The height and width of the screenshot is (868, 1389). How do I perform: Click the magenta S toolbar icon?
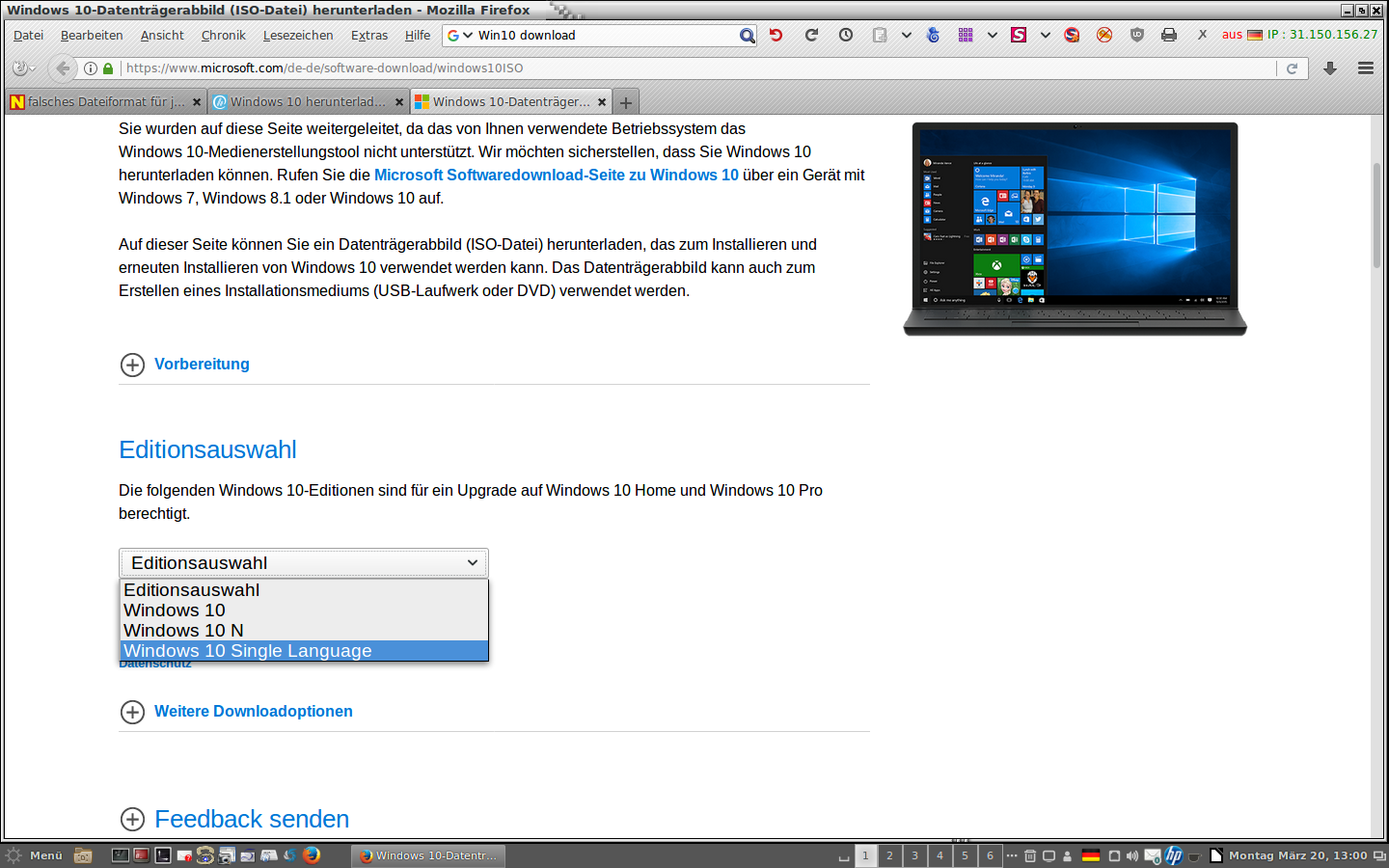coord(1019,35)
